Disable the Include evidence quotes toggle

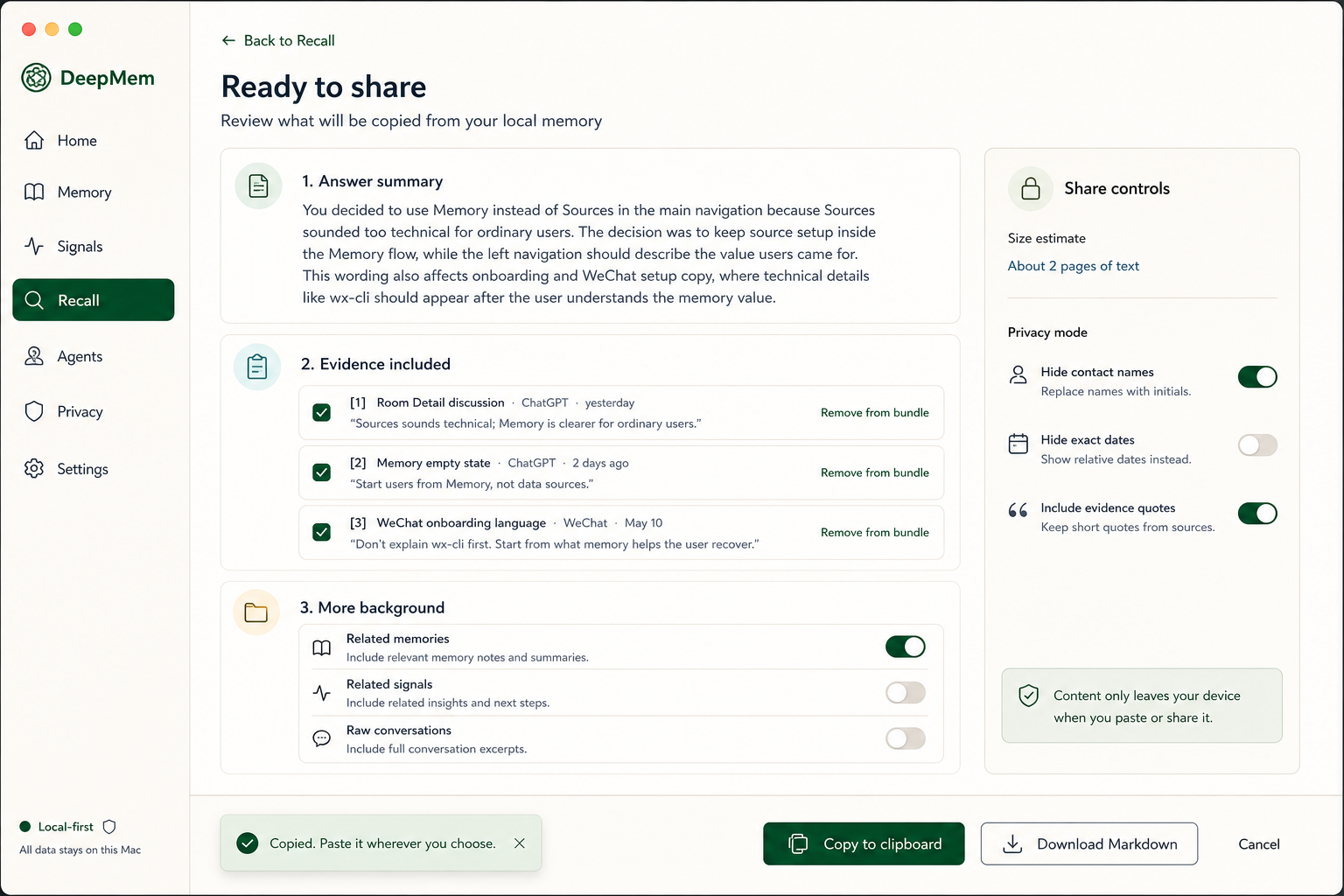1257,513
